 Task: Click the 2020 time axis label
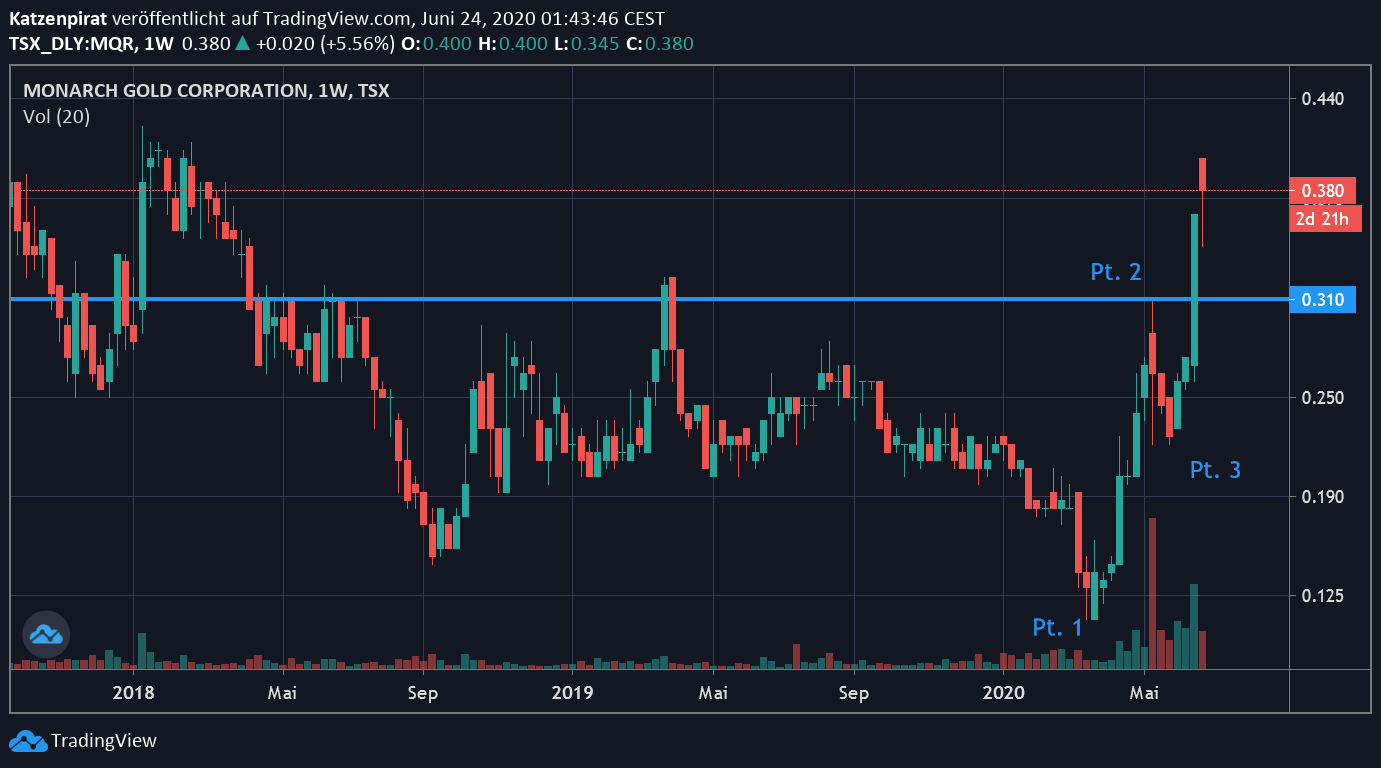[1004, 692]
